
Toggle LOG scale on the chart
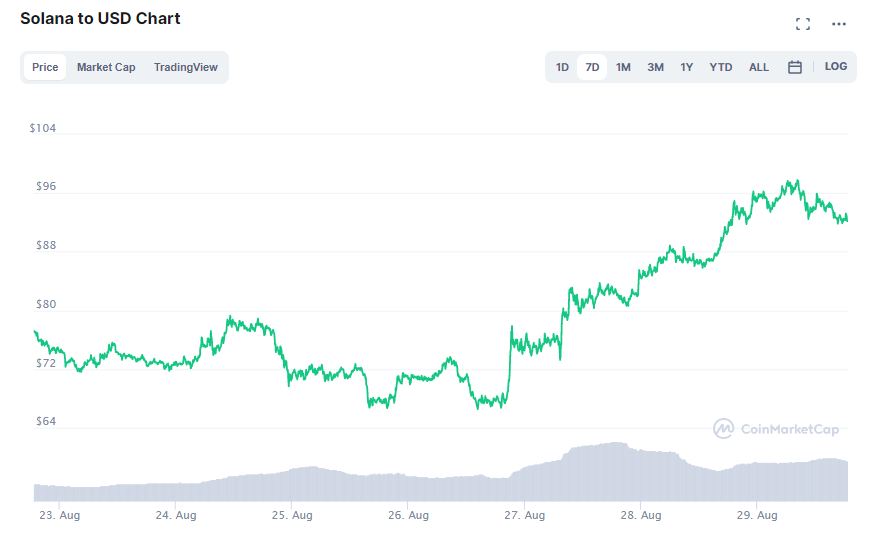(x=836, y=67)
